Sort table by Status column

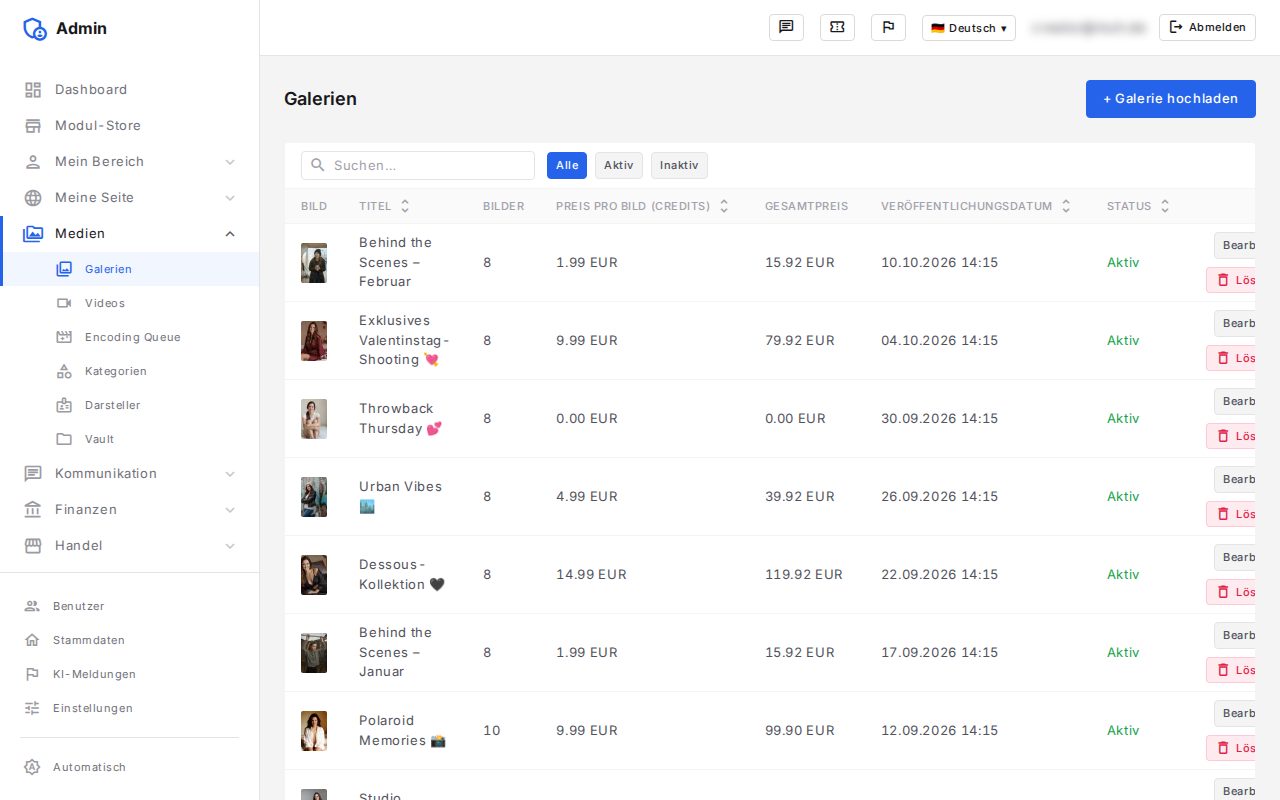(1138, 206)
